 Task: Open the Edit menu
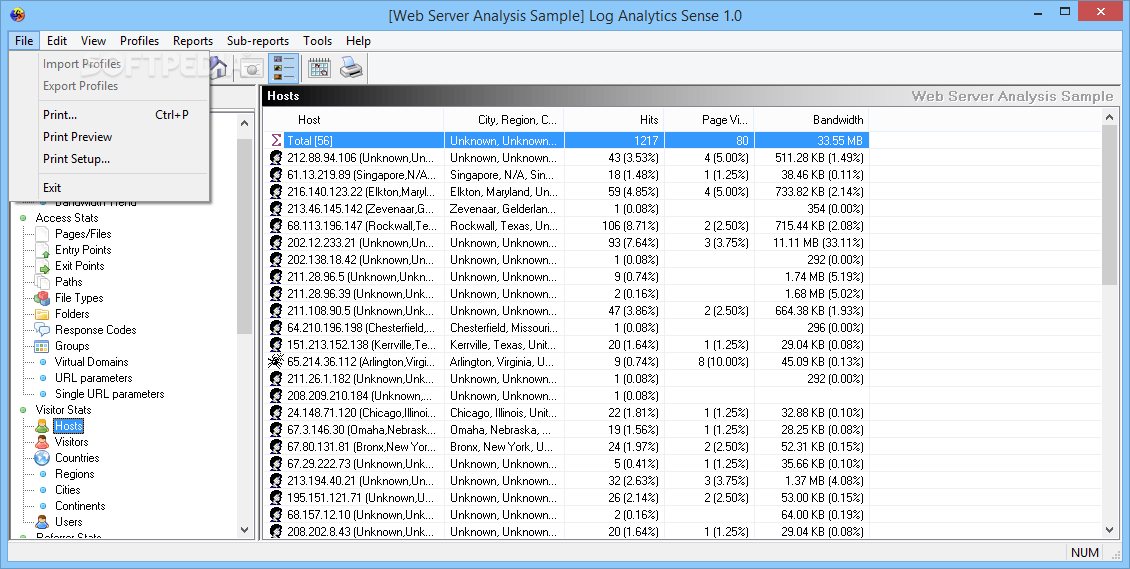[57, 40]
